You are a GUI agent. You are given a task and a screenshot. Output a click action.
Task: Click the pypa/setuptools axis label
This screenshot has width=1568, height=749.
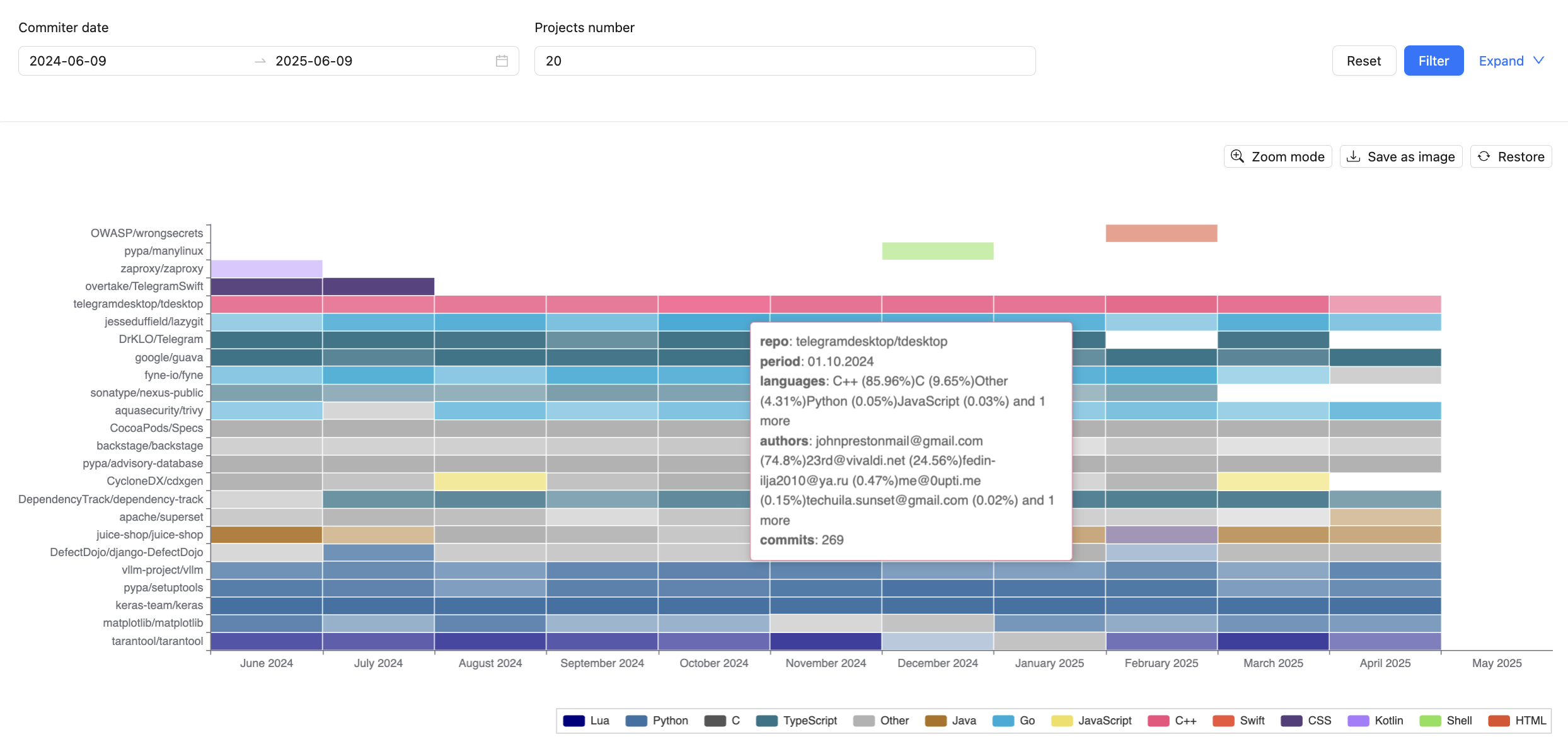163,588
